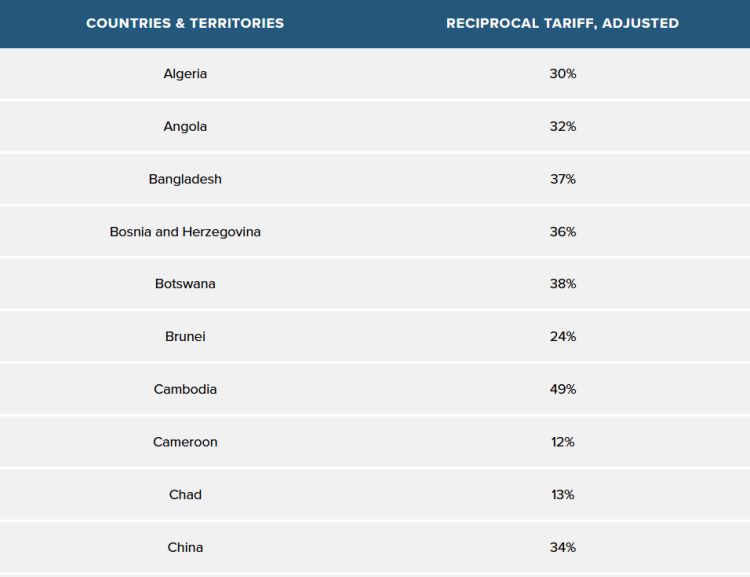The height and width of the screenshot is (577, 750).
Task: Select the Algeria country cell
Action: (185, 74)
